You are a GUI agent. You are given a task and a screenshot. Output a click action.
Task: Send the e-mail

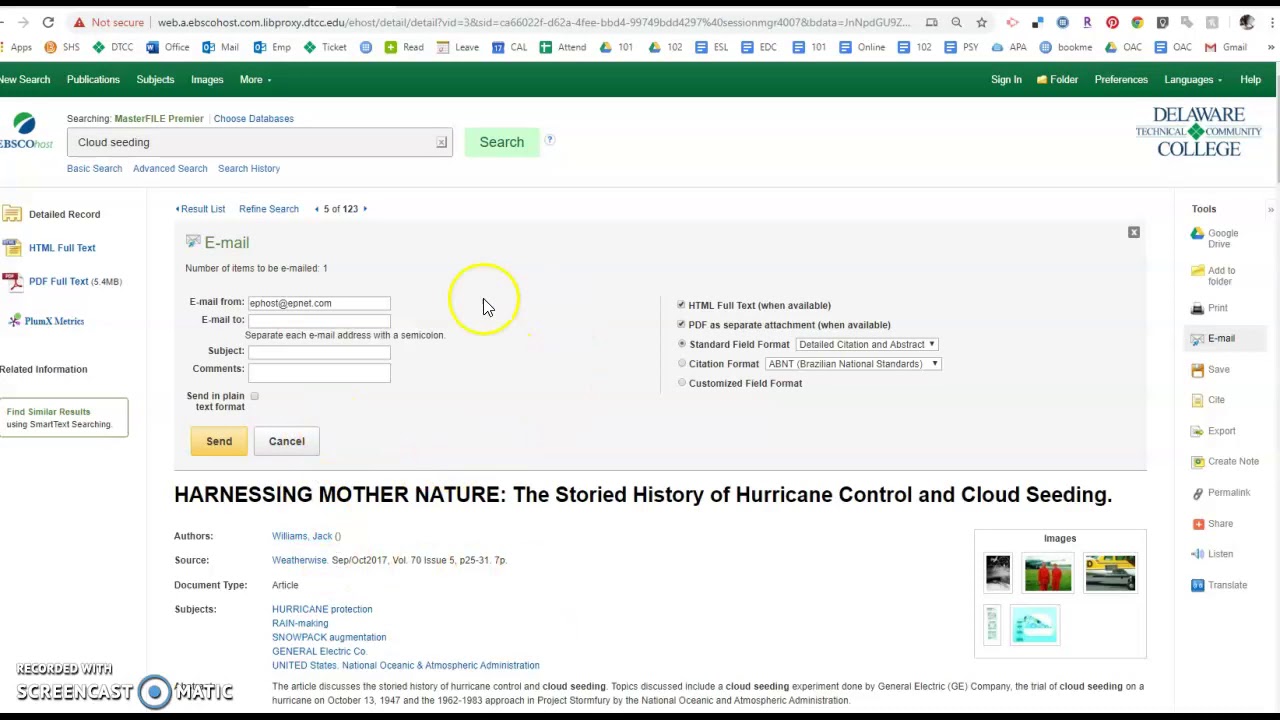click(x=219, y=441)
